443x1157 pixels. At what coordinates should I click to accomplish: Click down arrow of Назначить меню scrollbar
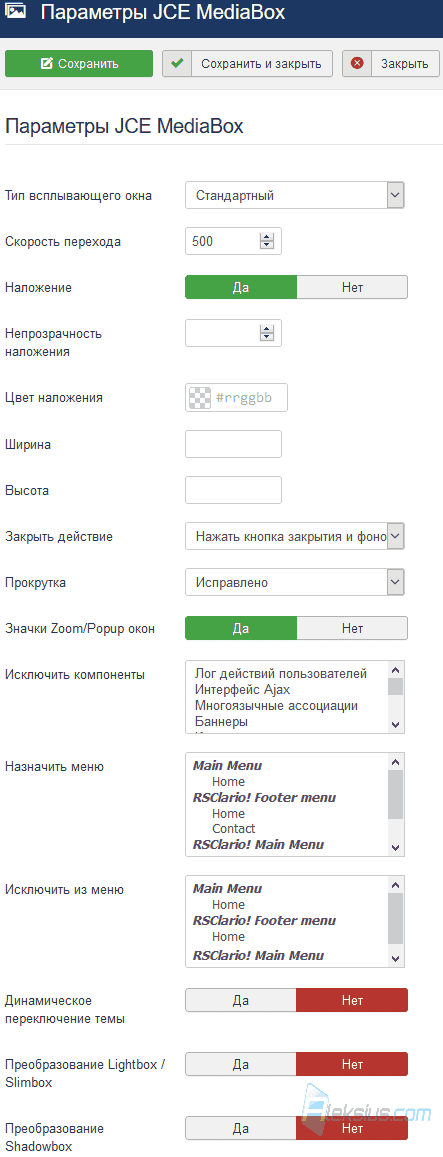coord(396,848)
